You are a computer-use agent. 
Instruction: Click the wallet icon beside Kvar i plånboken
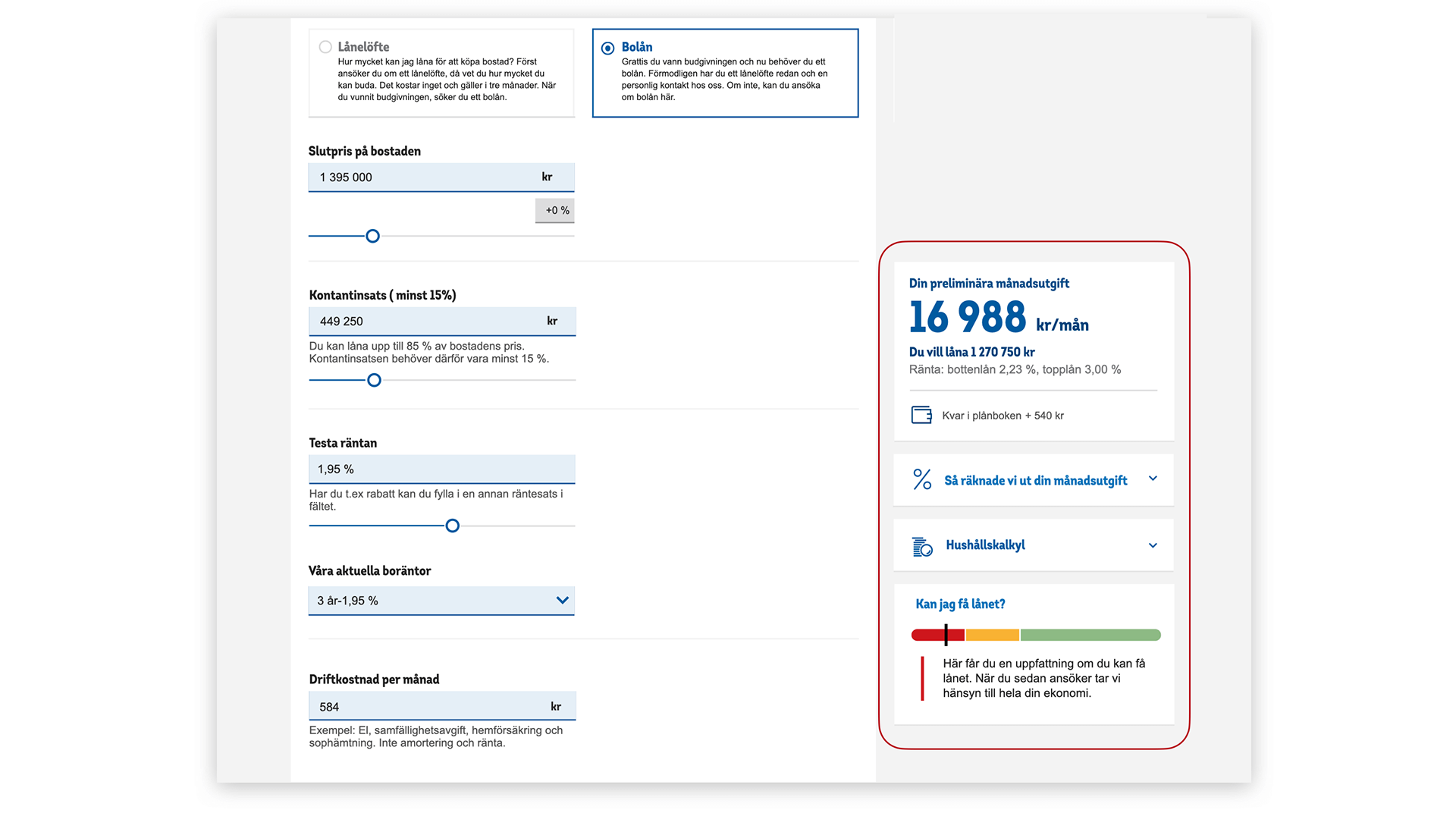[x=921, y=415]
